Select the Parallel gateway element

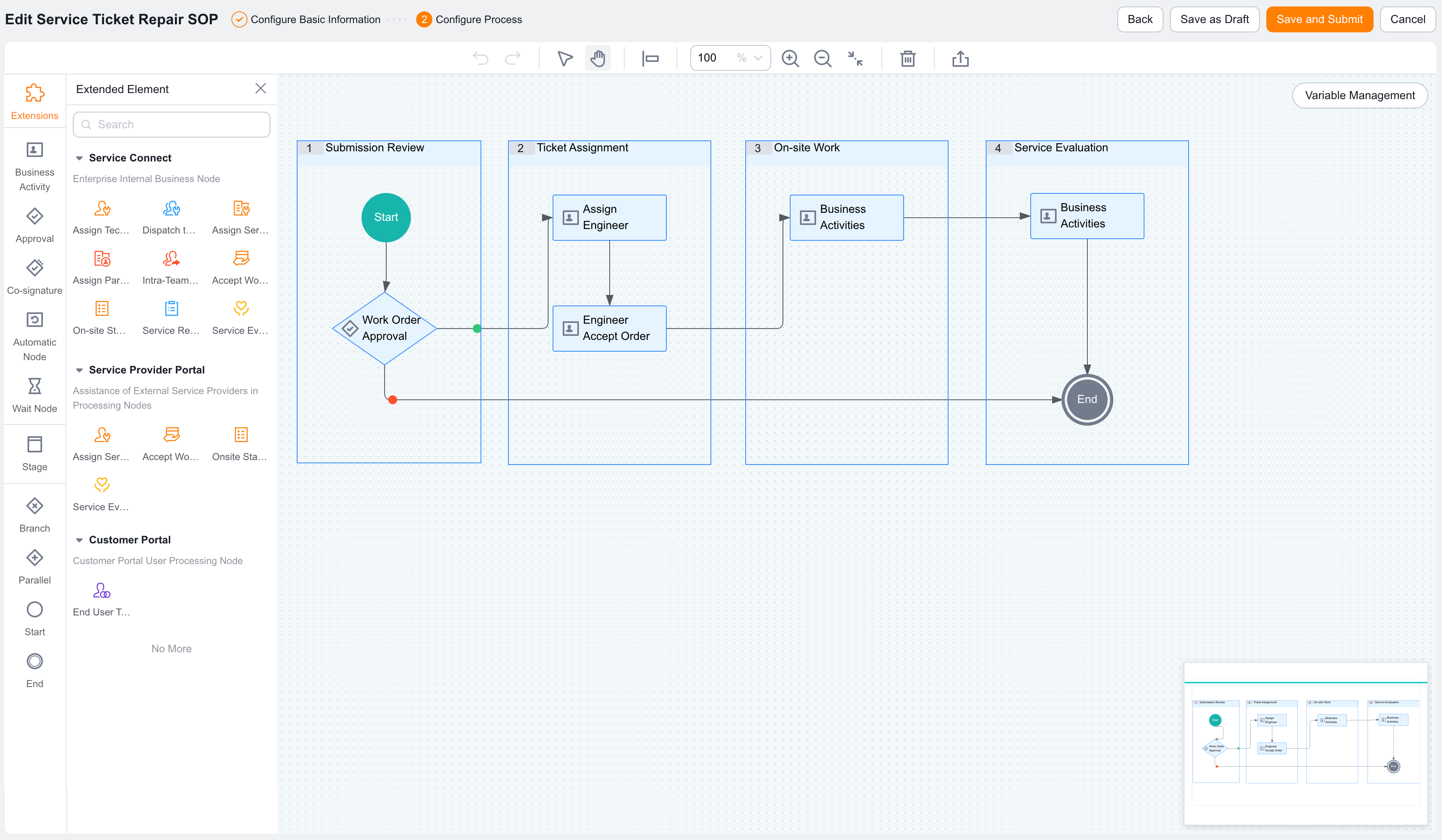click(x=35, y=566)
